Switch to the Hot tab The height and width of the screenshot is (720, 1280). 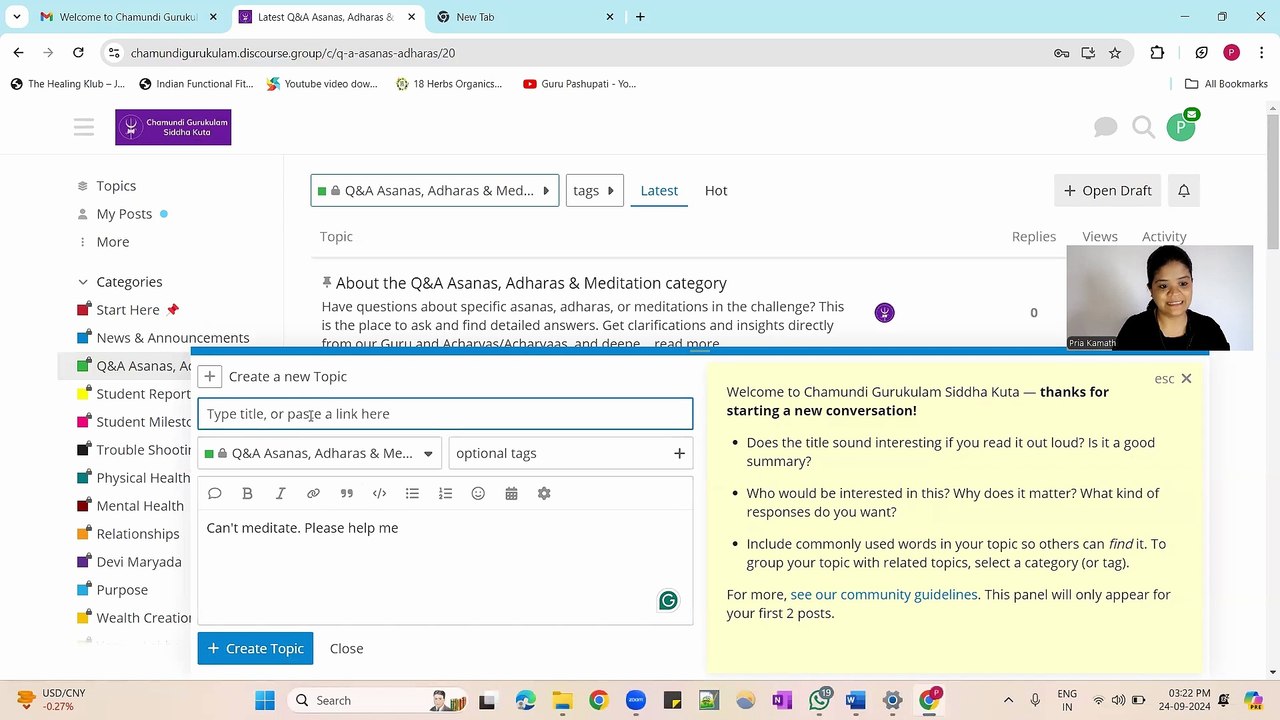(x=716, y=190)
